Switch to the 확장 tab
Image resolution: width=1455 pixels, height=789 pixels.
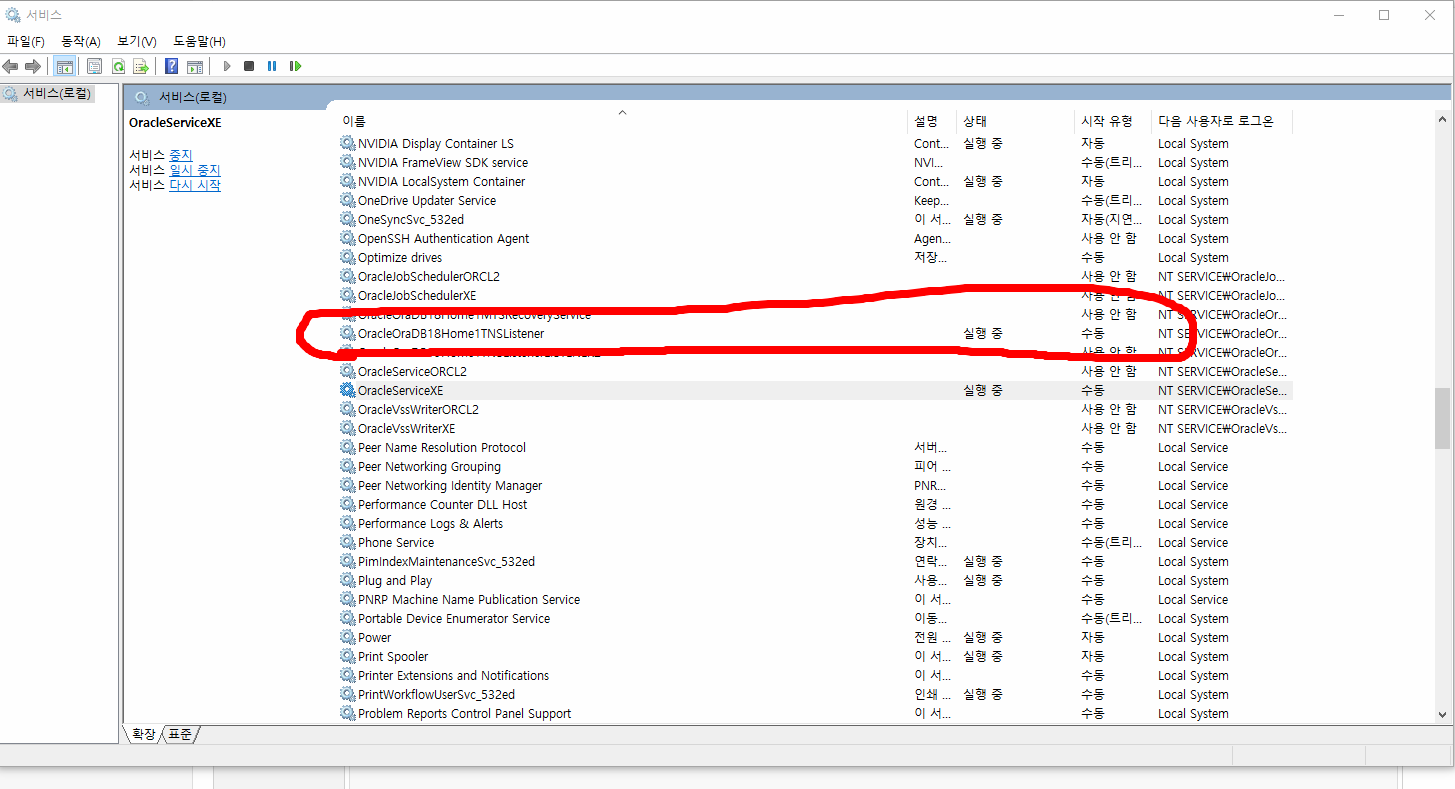pos(144,734)
